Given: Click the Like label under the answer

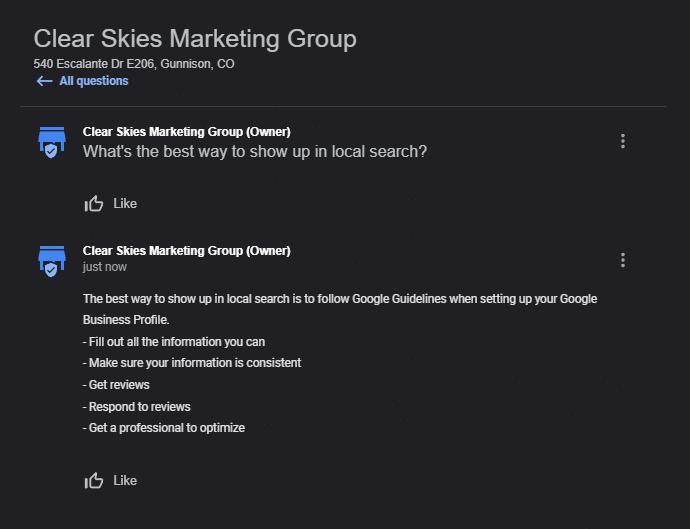Looking at the screenshot, I should click(125, 481).
